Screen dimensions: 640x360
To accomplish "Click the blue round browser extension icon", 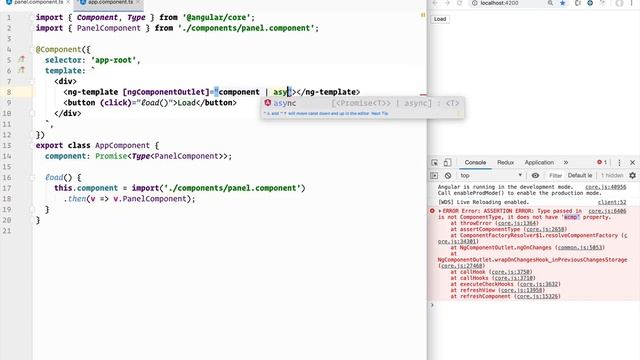I will 590,3.
